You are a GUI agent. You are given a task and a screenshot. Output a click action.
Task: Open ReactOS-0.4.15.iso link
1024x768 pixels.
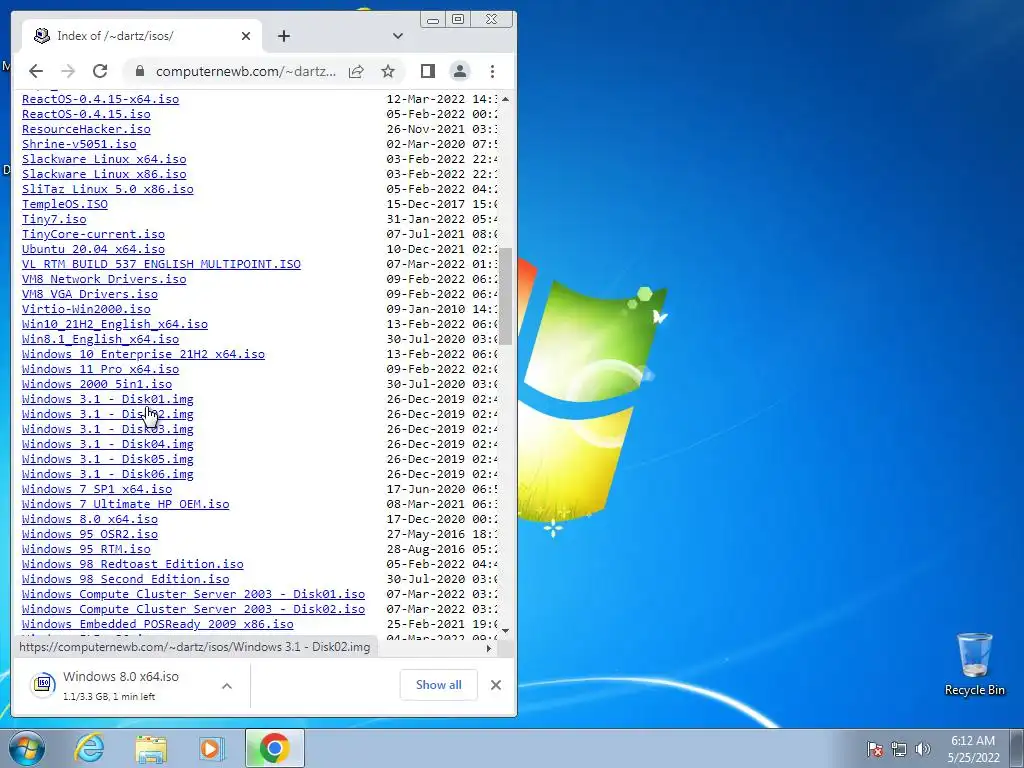86,114
